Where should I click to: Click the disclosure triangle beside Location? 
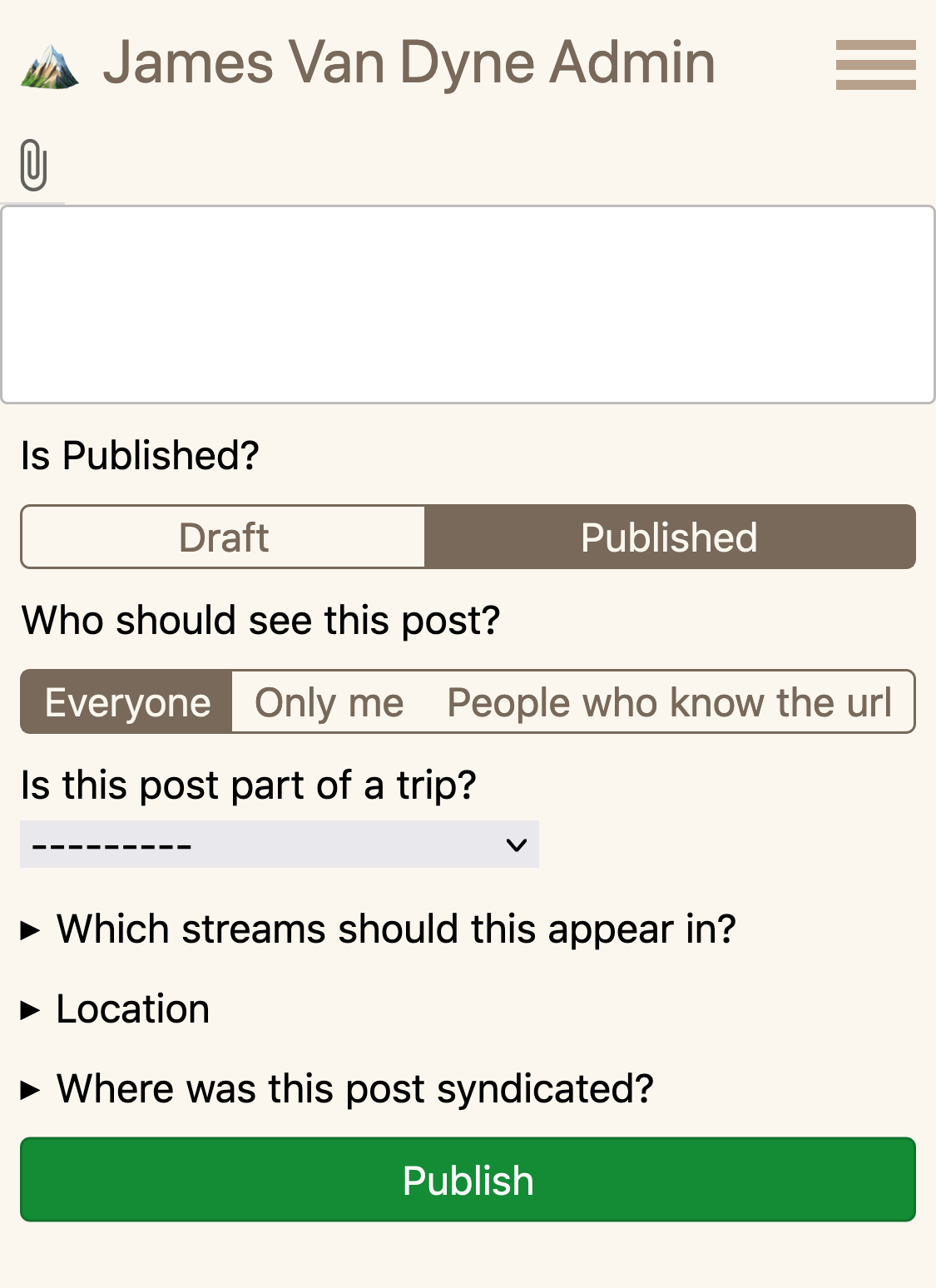coord(30,1010)
